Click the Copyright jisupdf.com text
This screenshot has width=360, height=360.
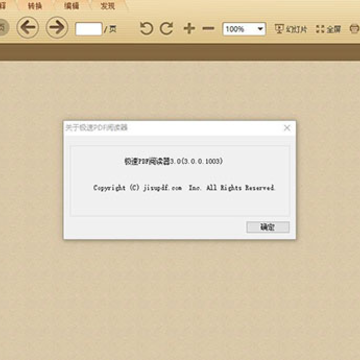[184, 188]
